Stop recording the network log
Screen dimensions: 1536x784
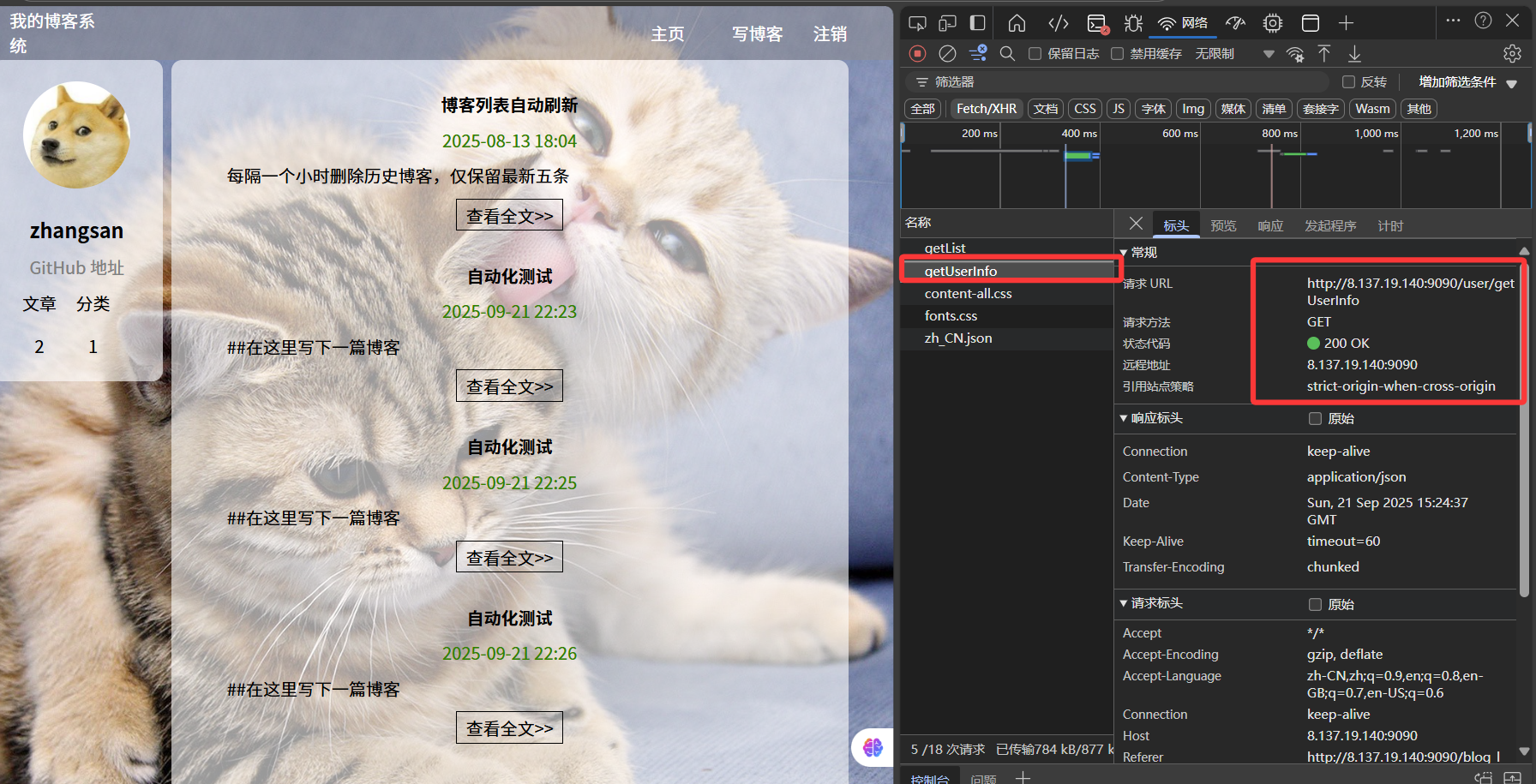(x=917, y=53)
